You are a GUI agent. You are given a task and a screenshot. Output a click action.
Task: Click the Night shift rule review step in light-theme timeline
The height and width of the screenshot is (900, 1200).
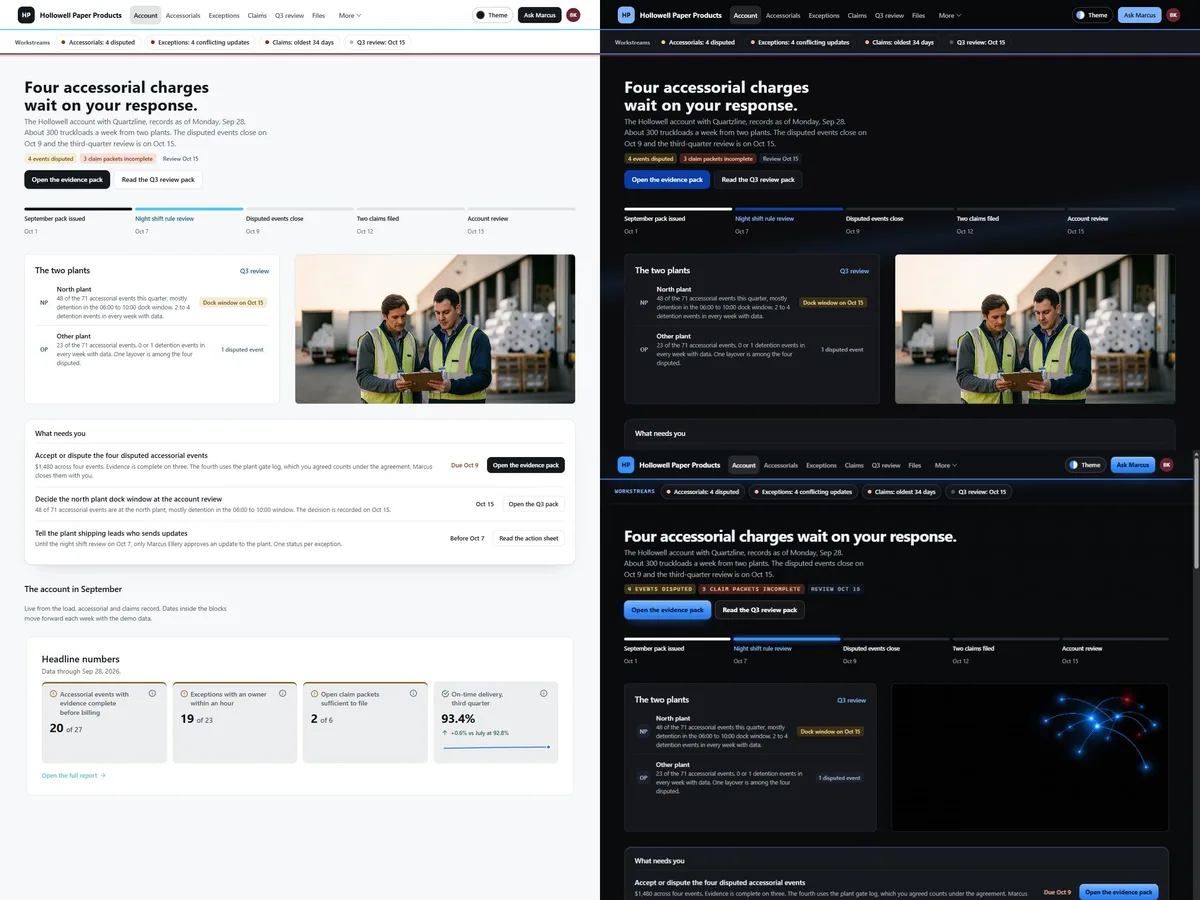(189, 220)
